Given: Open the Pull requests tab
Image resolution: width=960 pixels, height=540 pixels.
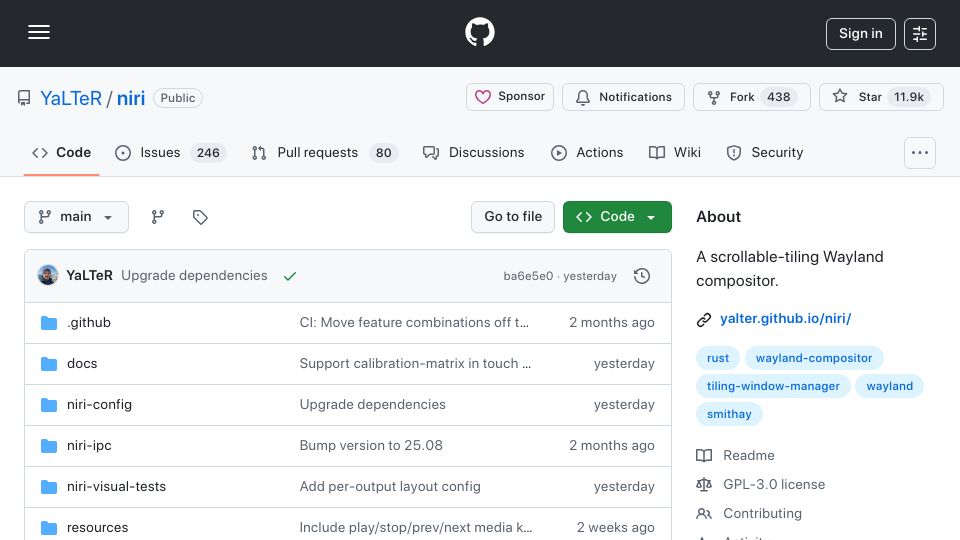Looking at the screenshot, I should click(324, 152).
